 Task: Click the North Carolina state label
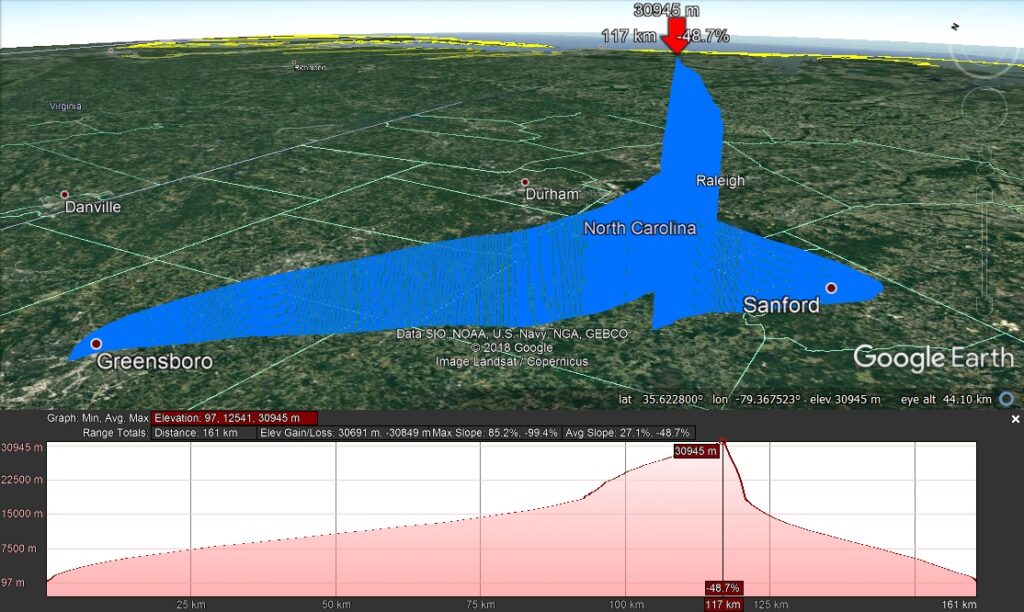point(639,228)
